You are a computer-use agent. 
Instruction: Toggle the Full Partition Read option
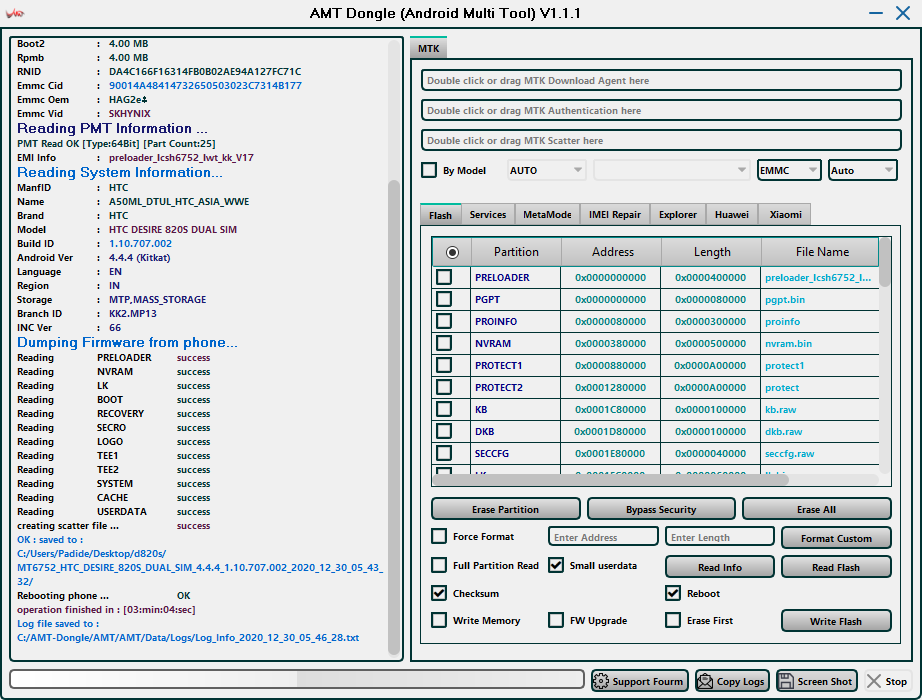pyautogui.click(x=439, y=565)
